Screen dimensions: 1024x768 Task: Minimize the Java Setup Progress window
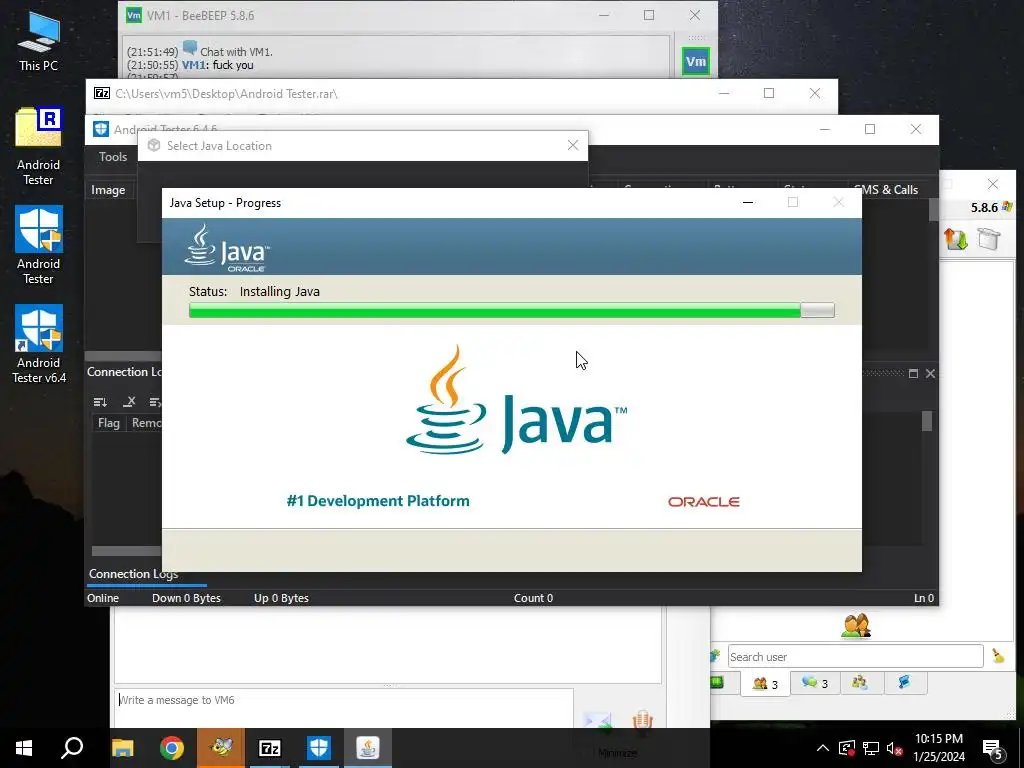(x=748, y=202)
